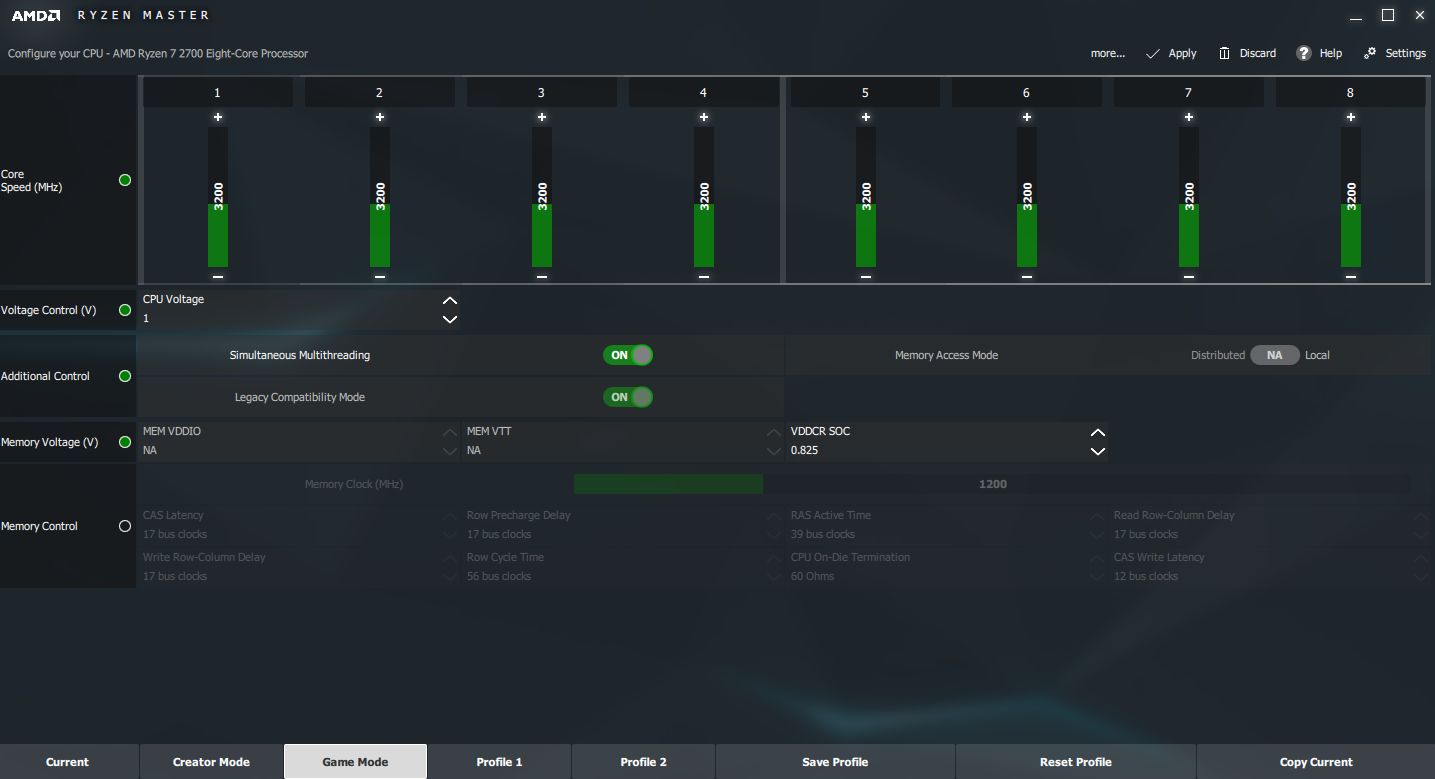The width and height of the screenshot is (1435, 779).
Task: Click the AMD logo
Action: [x=37, y=15]
